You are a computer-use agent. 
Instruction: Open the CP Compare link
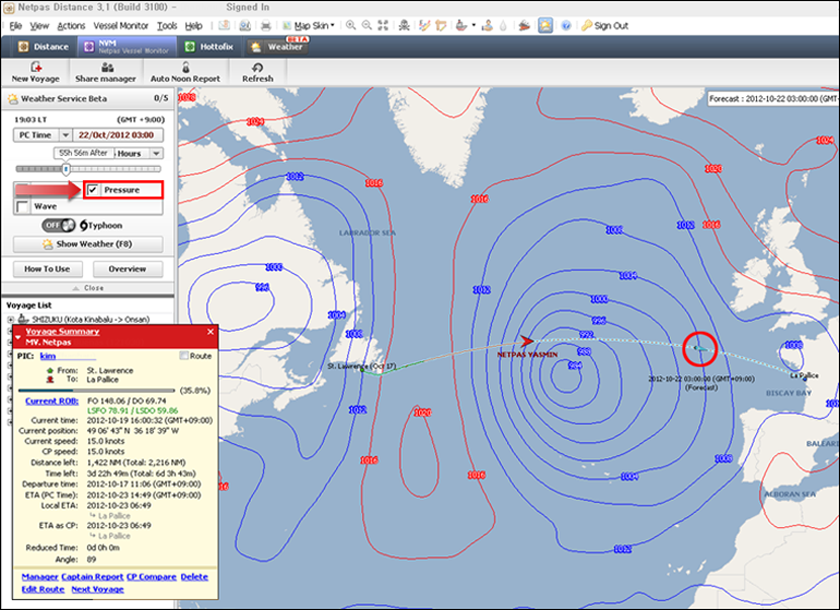(151, 577)
